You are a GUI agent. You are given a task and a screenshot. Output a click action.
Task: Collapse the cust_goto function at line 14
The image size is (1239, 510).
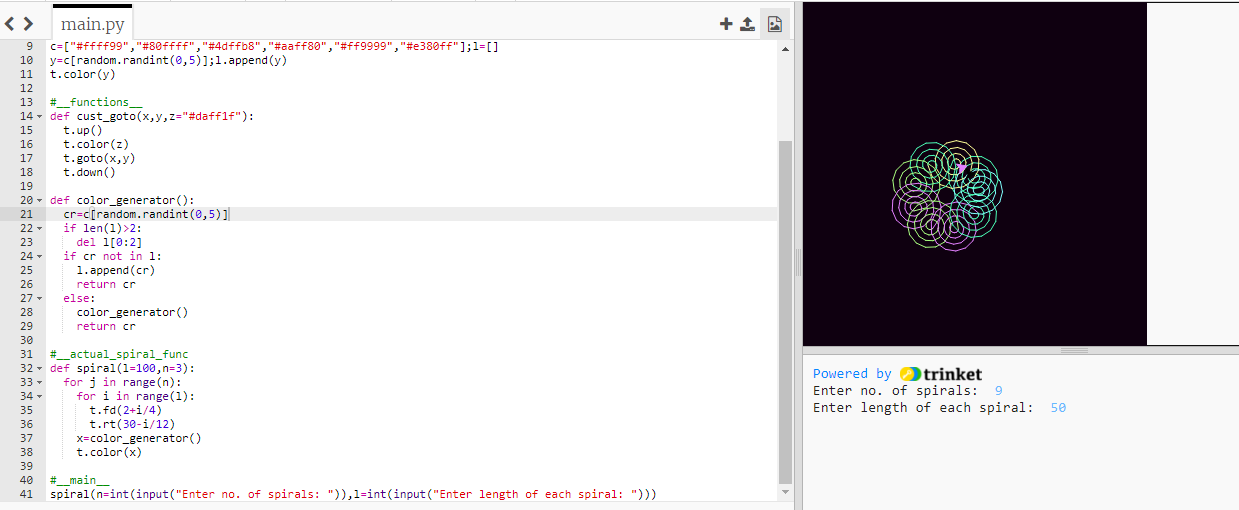point(39,116)
